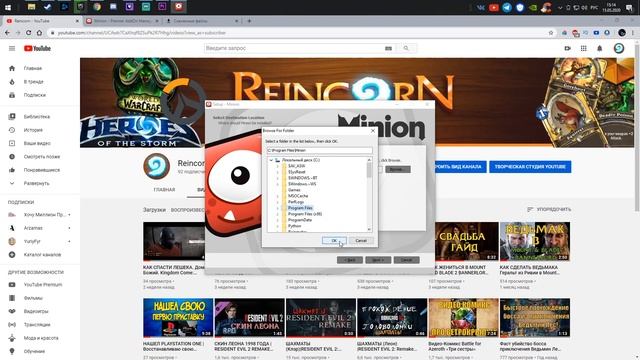Expand the $SysReset folder node
Viewport: 640px width, 360px height.
click(278, 172)
